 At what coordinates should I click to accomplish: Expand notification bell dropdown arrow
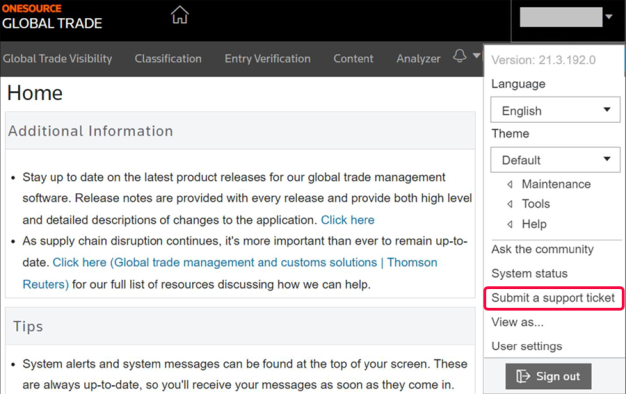(x=476, y=55)
